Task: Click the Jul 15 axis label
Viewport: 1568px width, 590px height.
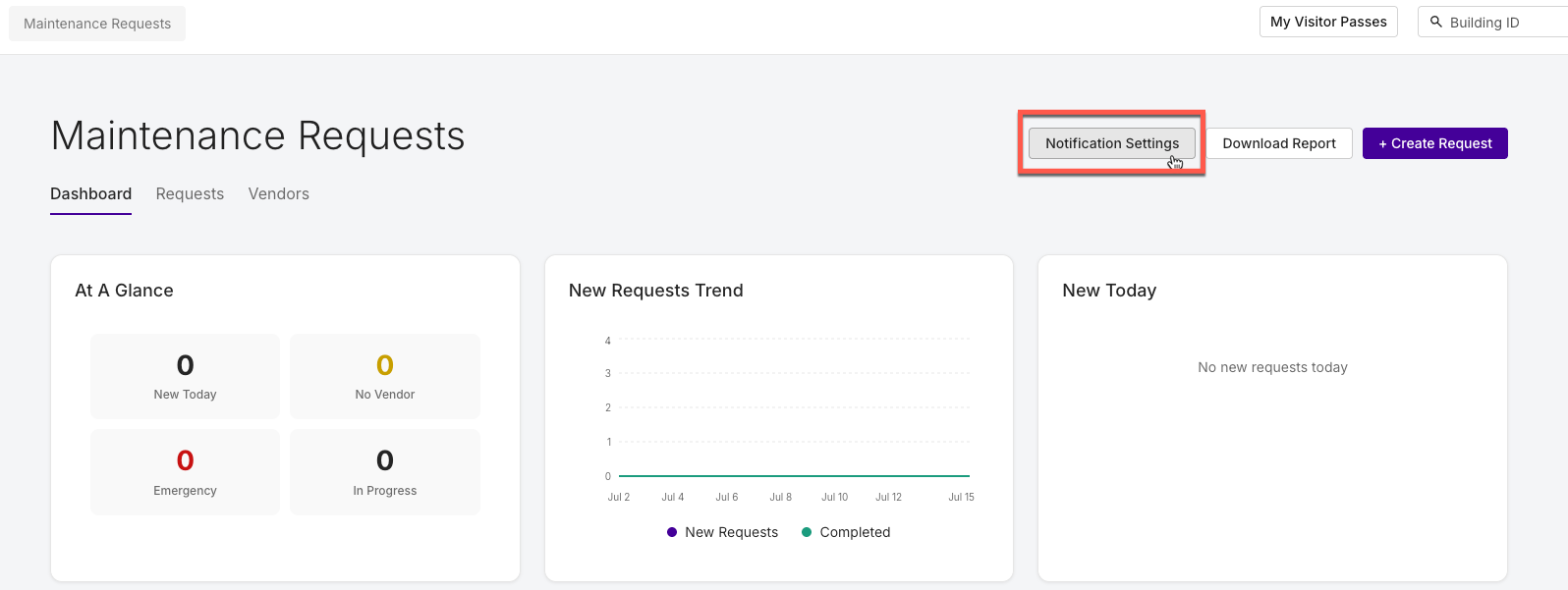Action: point(961,497)
